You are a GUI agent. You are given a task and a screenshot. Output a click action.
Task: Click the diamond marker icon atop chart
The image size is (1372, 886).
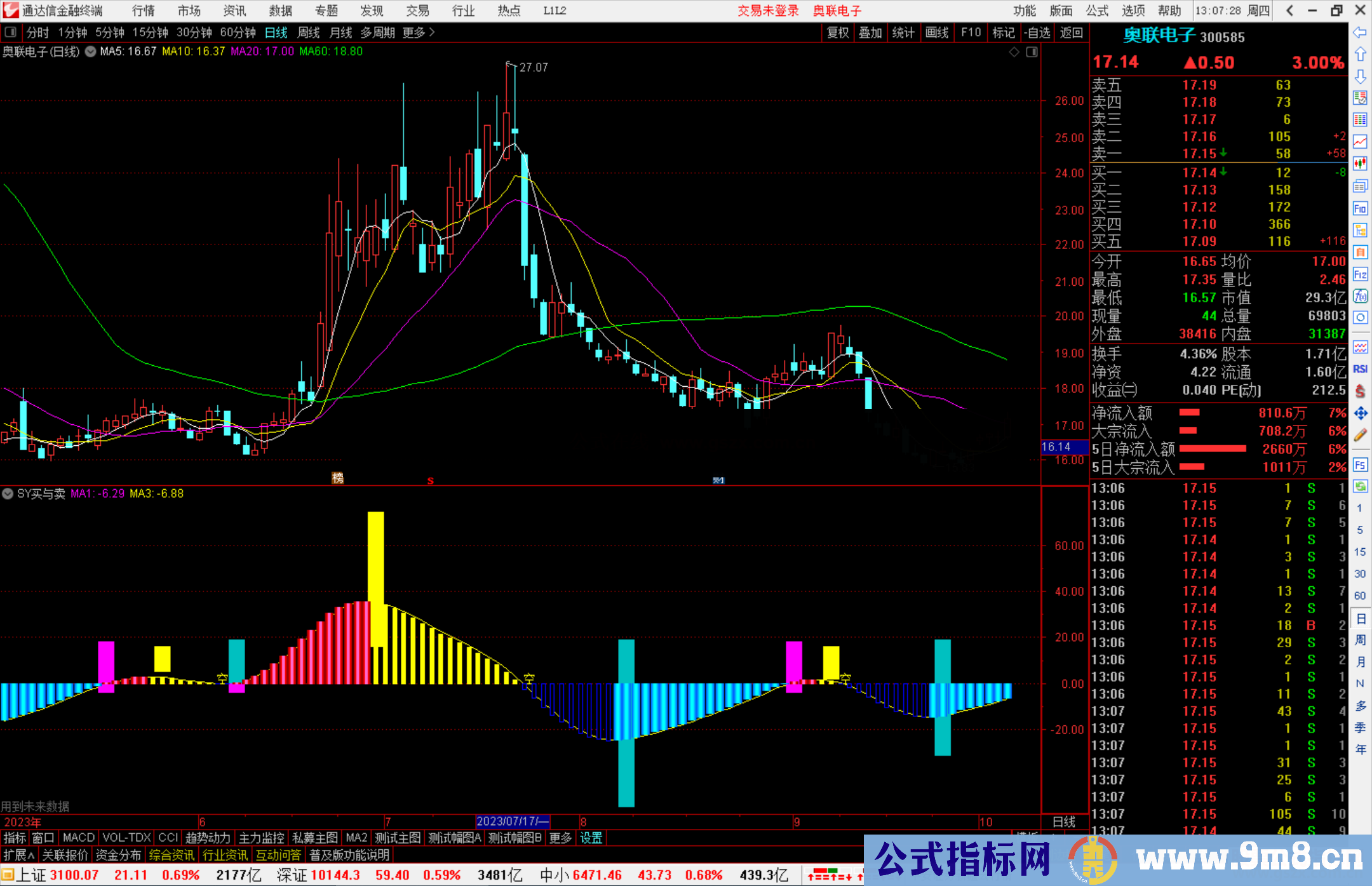point(1014,52)
